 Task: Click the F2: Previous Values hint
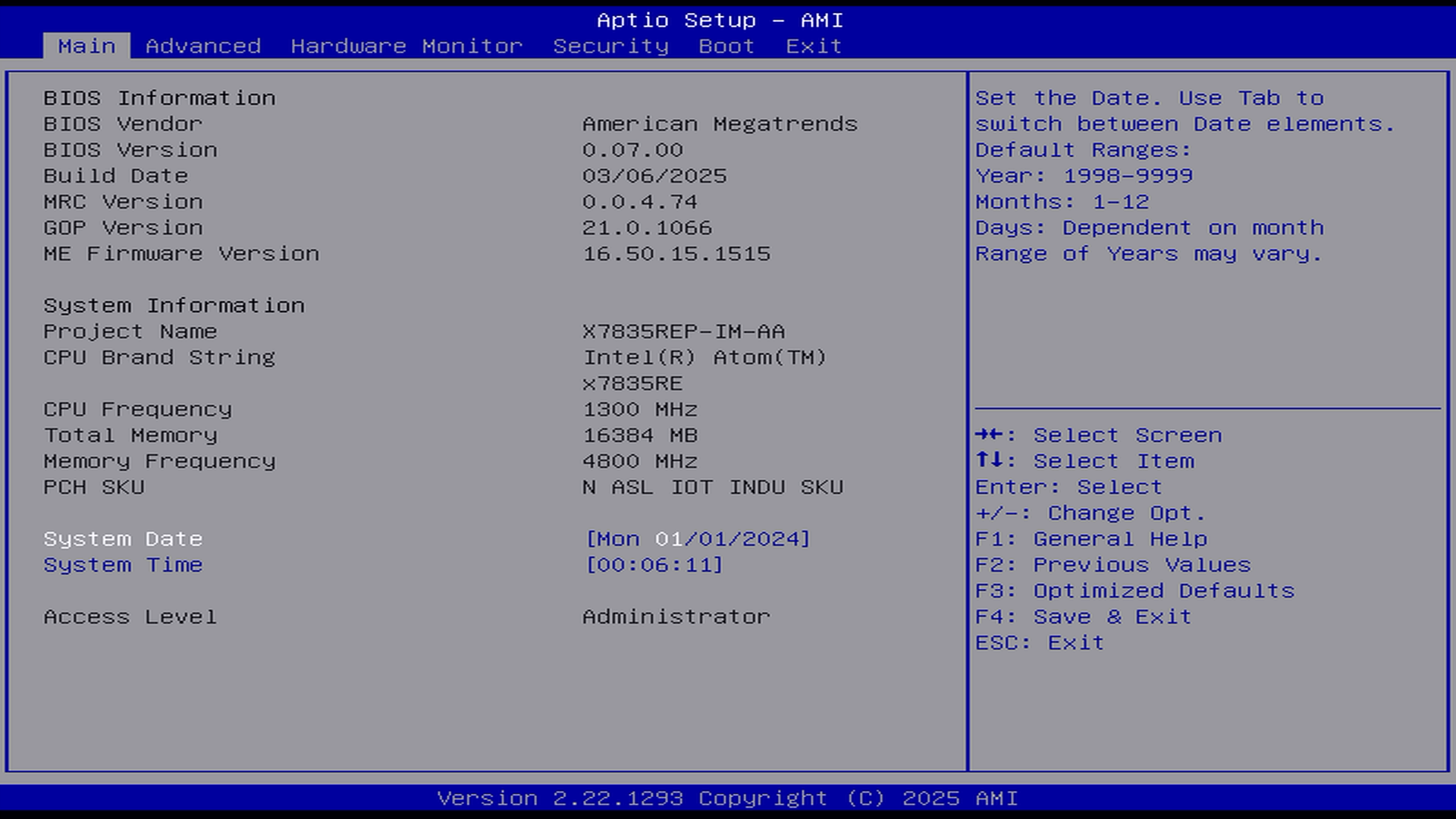(x=1112, y=565)
